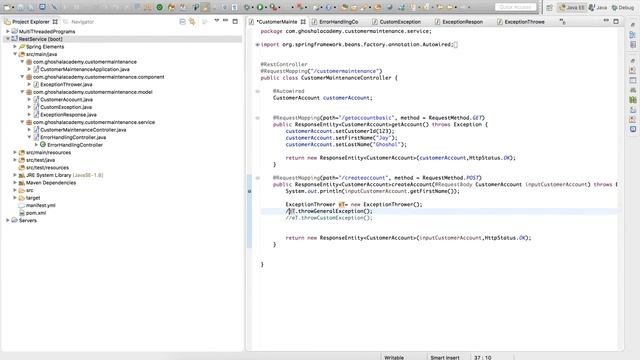Click the Quick Access search field
This screenshot has height=360, width=640.
pyautogui.click(x=516, y=7)
